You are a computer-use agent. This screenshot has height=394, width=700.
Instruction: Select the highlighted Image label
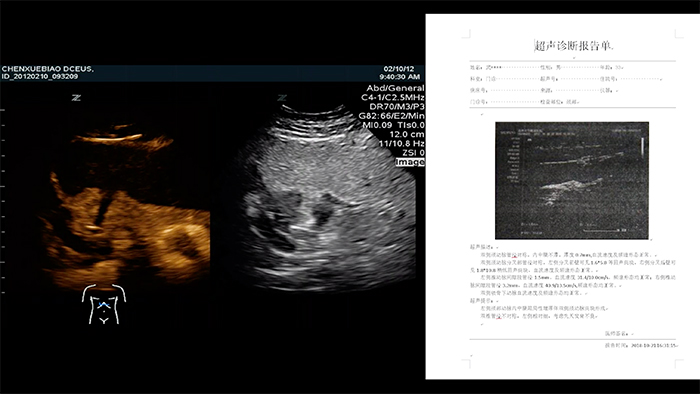click(410, 162)
